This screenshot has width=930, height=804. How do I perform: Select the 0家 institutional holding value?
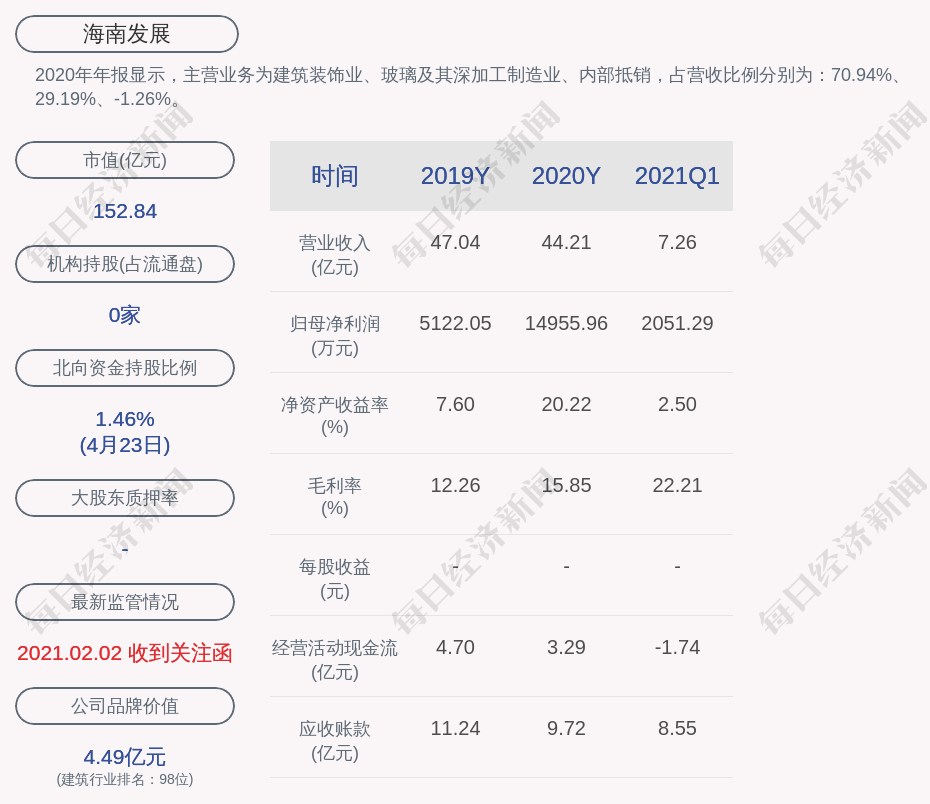click(x=125, y=315)
